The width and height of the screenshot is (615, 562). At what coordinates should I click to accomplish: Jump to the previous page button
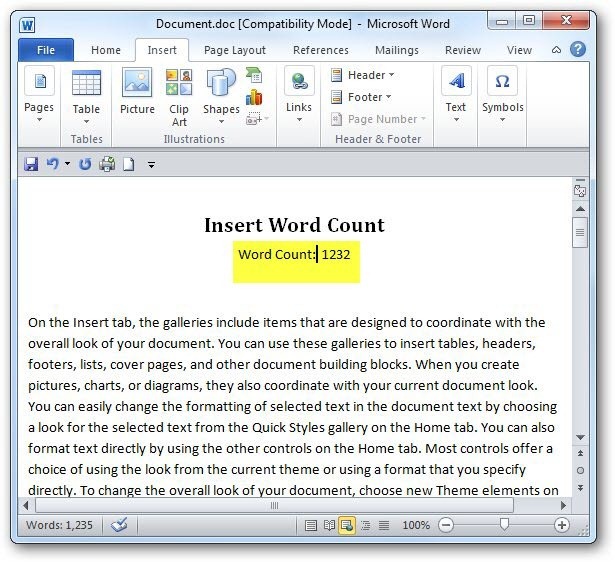tap(580, 453)
